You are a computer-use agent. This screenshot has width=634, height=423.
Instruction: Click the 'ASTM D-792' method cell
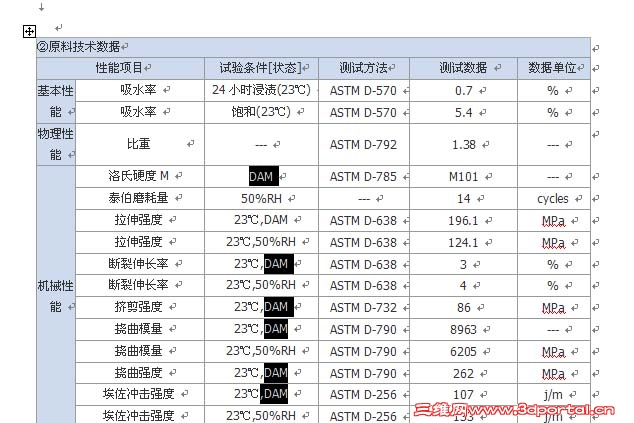coord(363,145)
